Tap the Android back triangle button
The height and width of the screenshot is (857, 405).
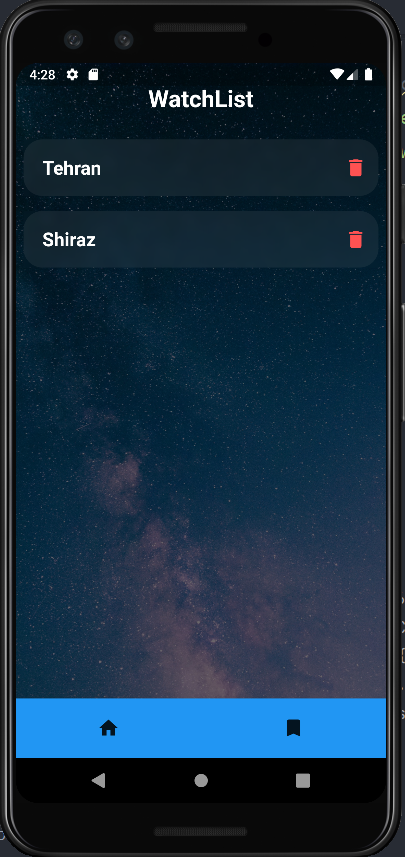(x=98, y=780)
